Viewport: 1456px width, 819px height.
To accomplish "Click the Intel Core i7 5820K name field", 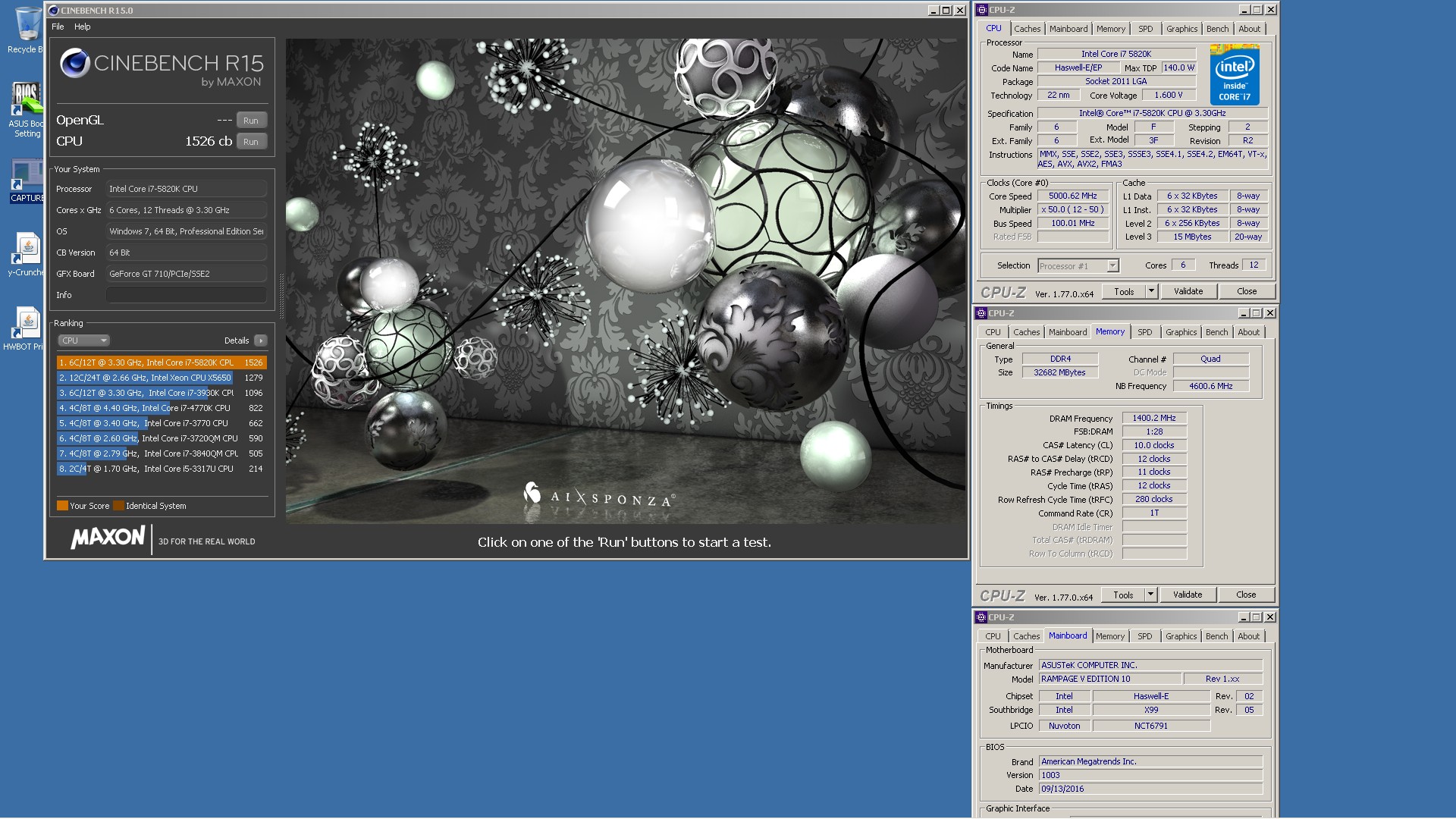I will tap(1116, 54).
